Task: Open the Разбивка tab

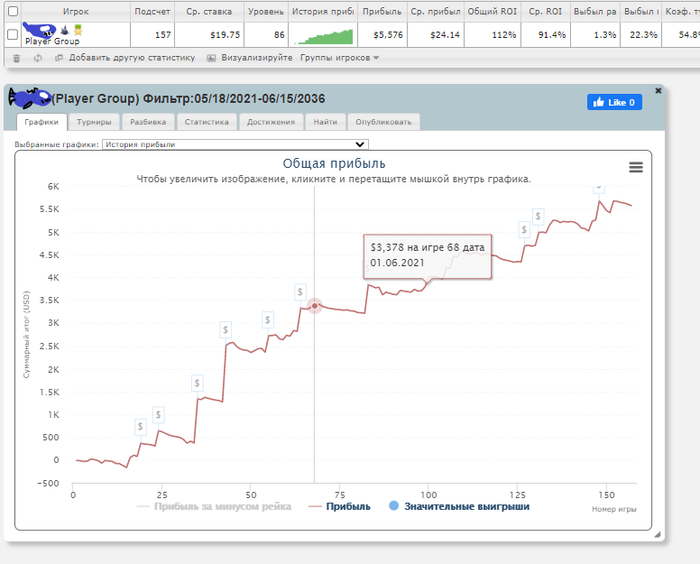Action: 148,122
